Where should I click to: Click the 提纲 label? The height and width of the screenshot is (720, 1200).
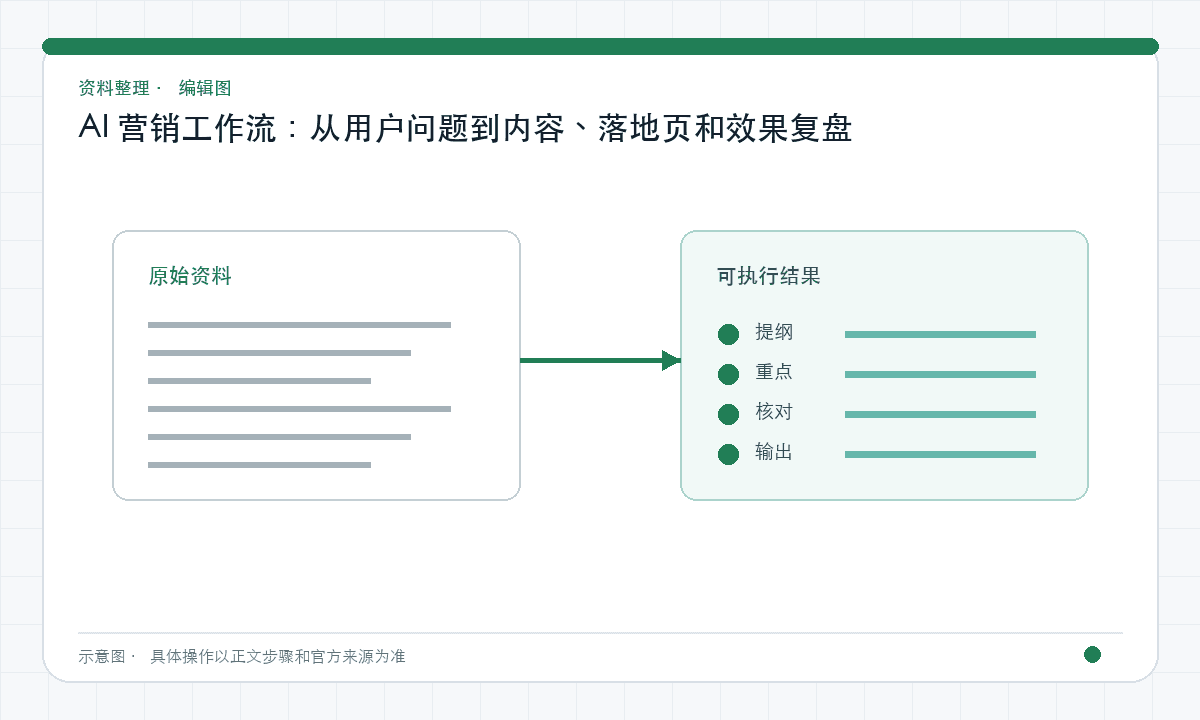click(774, 332)
